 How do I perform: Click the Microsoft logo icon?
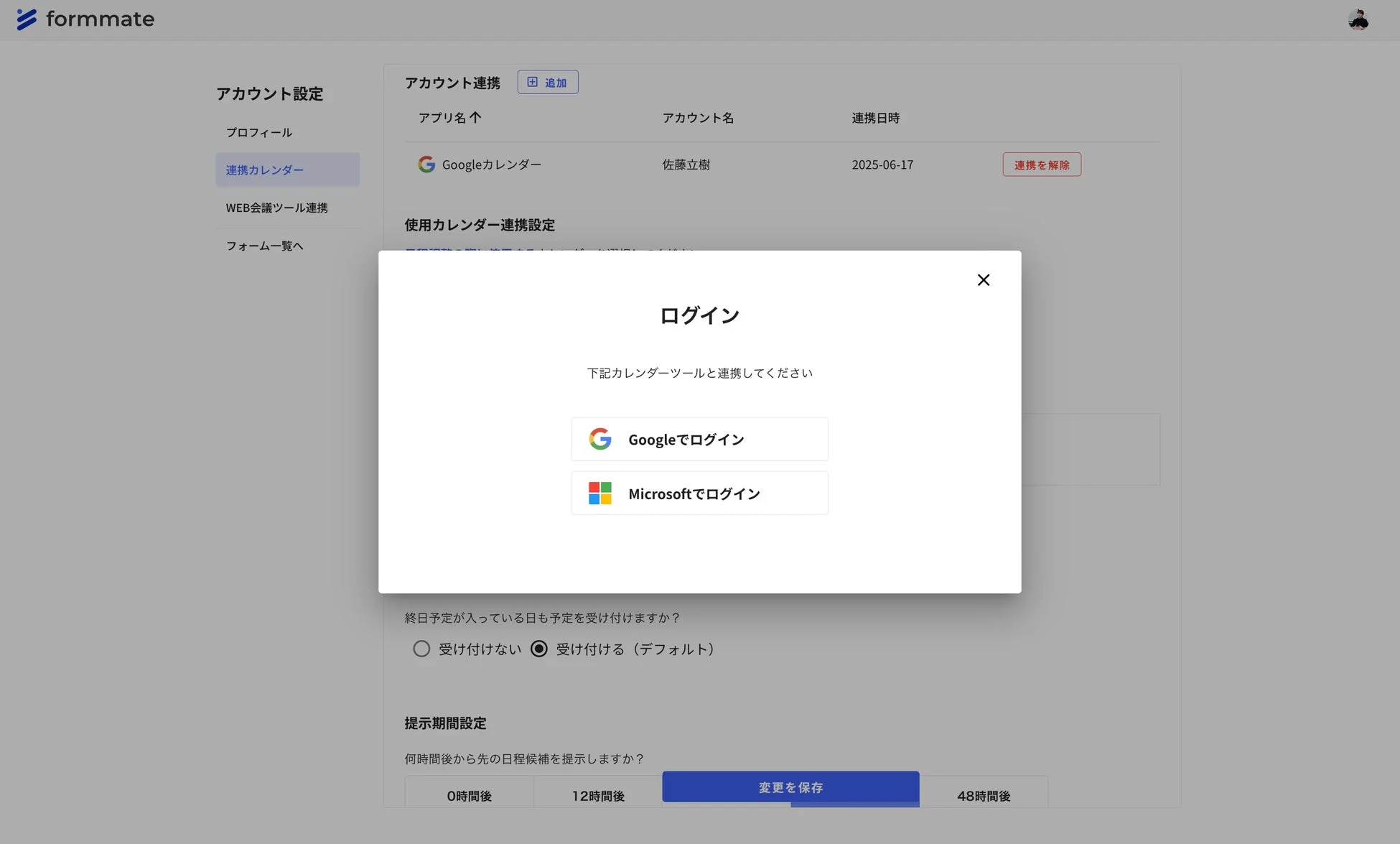tap(600, 493)
